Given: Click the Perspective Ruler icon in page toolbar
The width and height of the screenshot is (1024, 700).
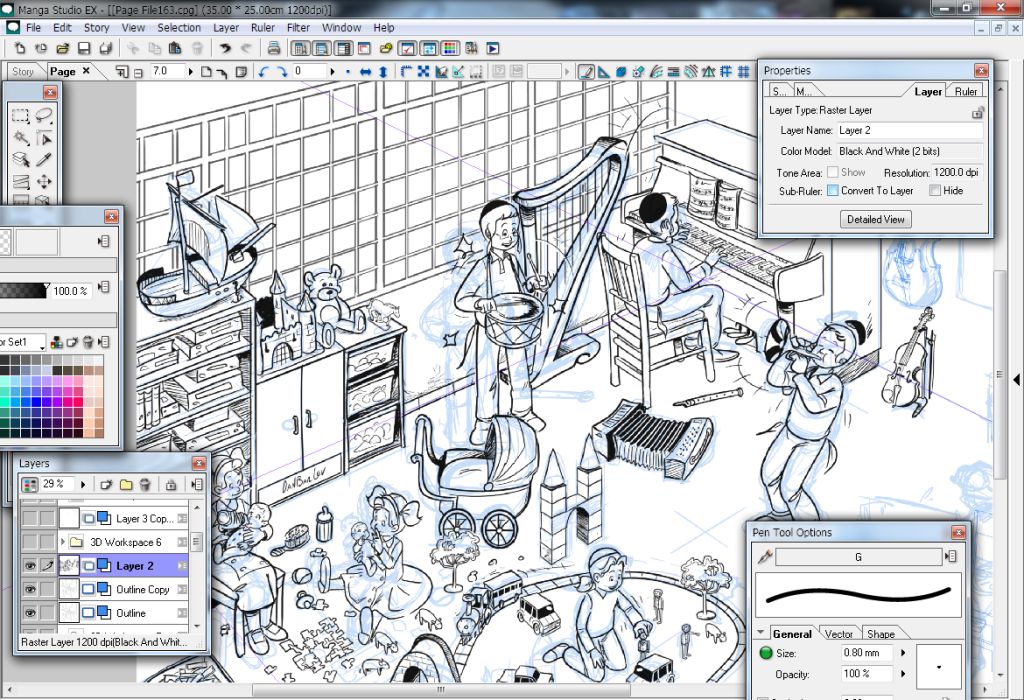Looking at the screenshot, I should [x=708, y=71].
